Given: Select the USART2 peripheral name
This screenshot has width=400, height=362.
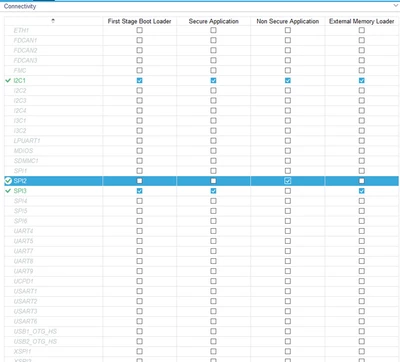Looking at the screenshot, I should coord(25,301).
